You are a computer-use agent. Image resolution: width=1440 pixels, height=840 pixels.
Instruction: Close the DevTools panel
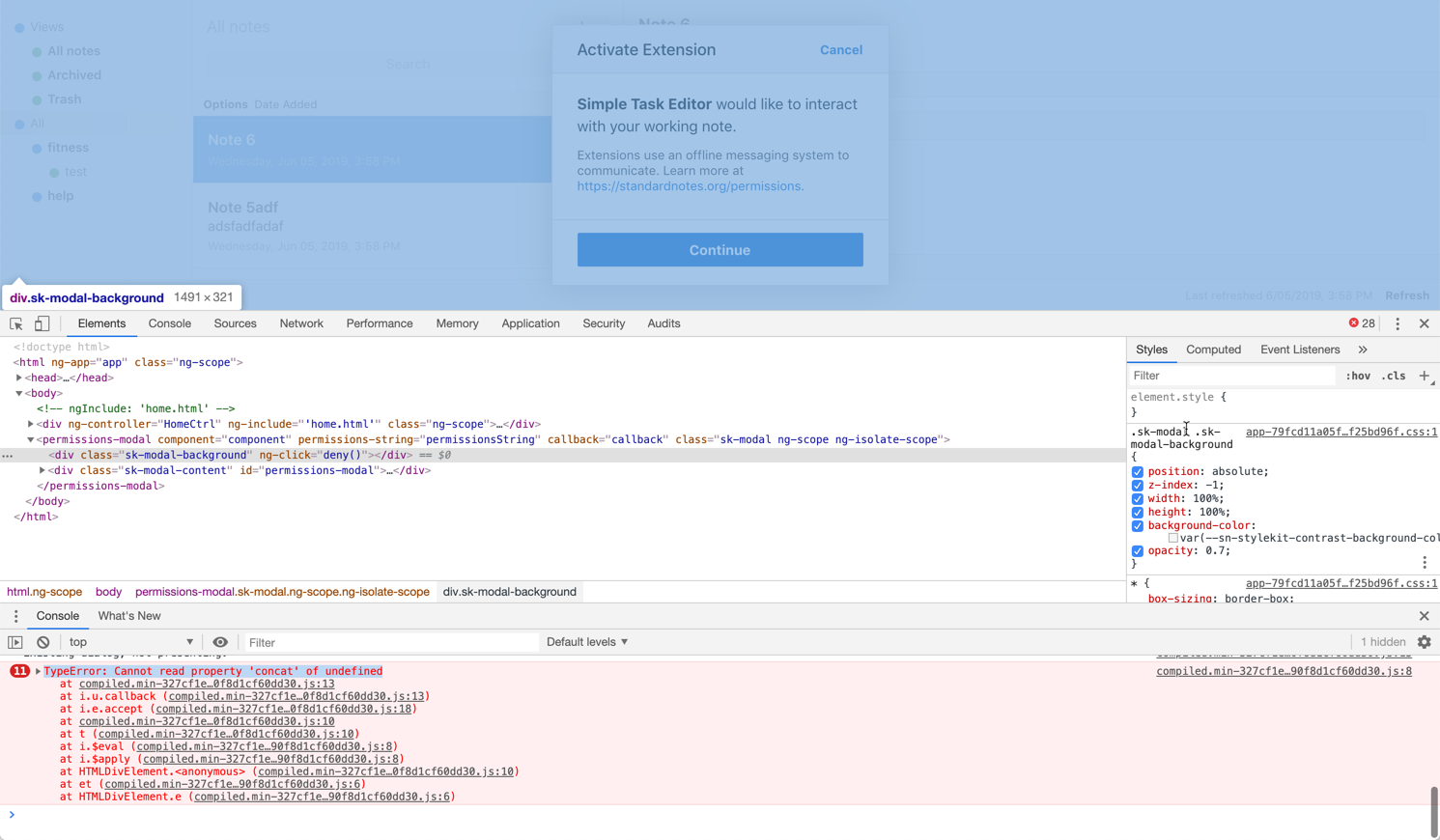click(1425, 323)
